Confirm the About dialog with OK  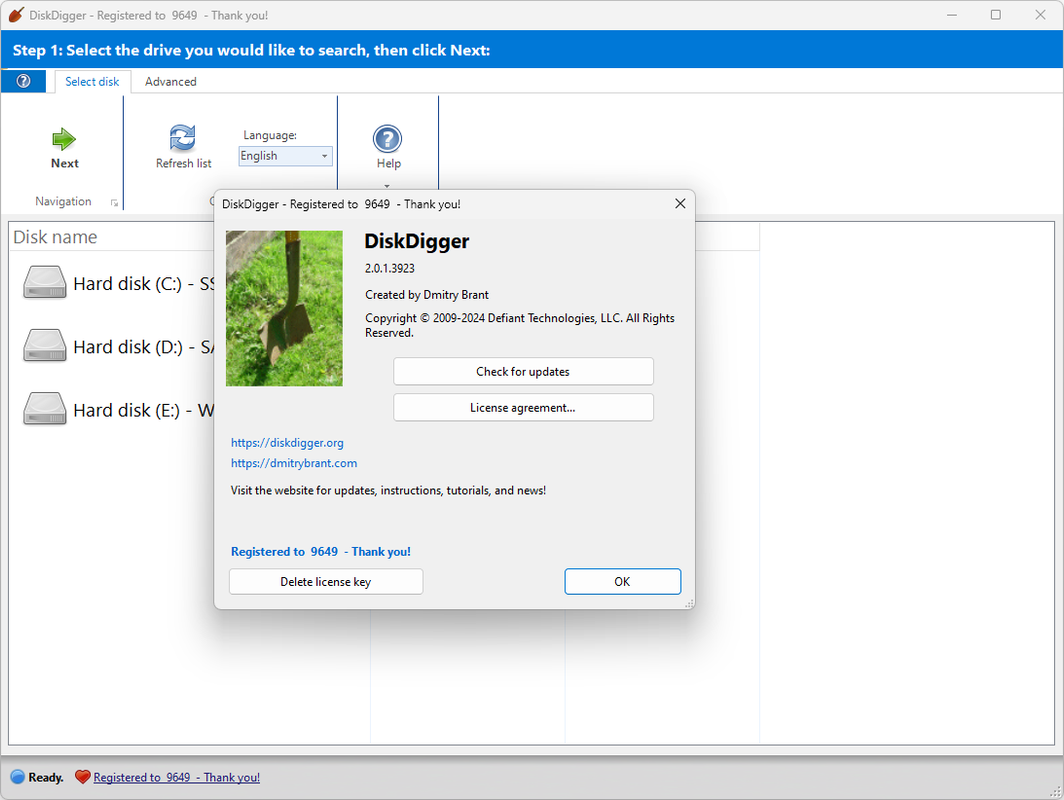[x=622, y=582]
